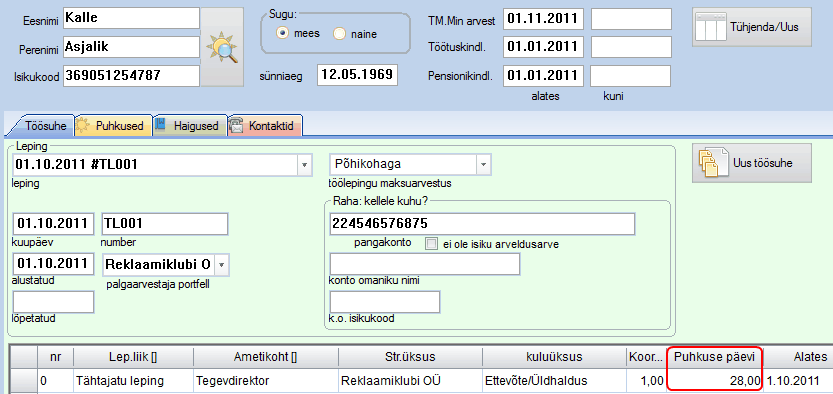Open the Haigused tab
This screenshot has height=394, width=833.
(x=190, y=126)
